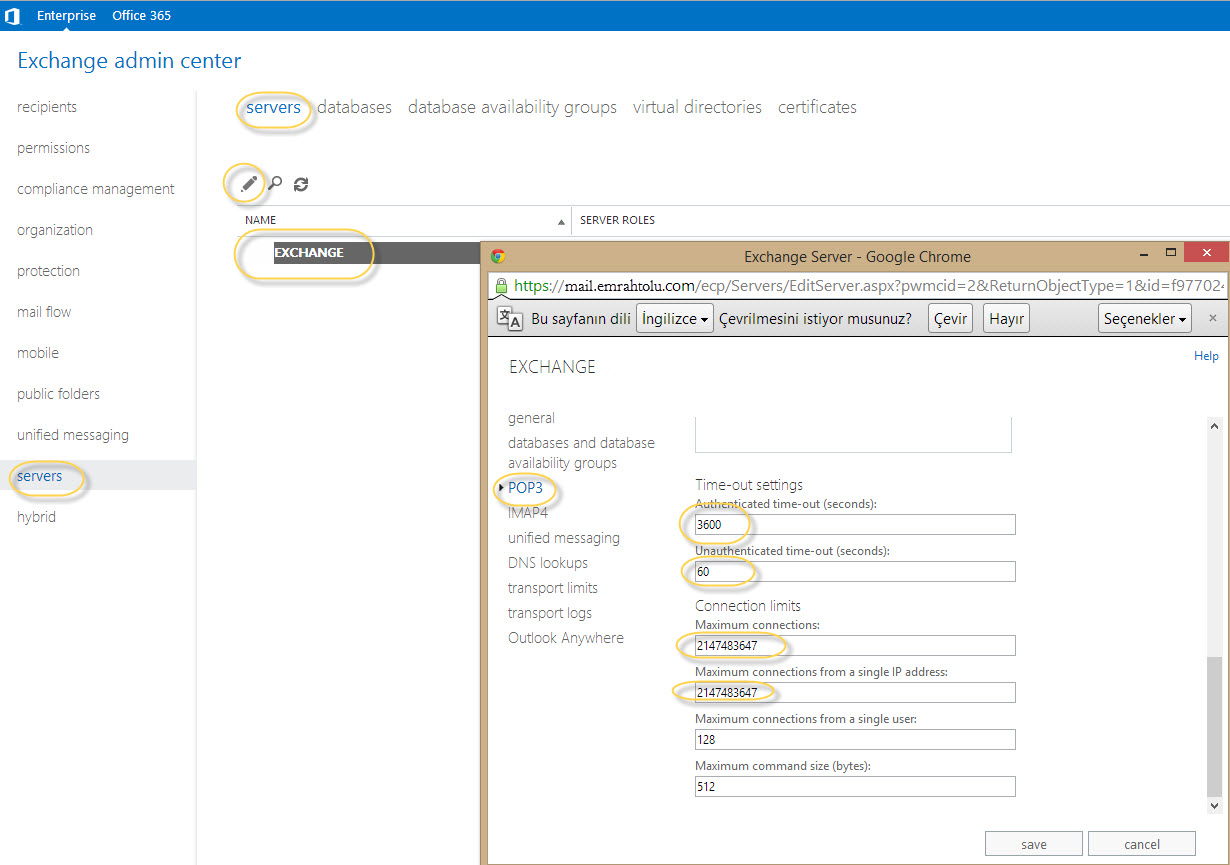The width and height of the screenshot is (1230, 865).
Task: Select databases and database availability groups settings
Action: [x=581, y=453]
